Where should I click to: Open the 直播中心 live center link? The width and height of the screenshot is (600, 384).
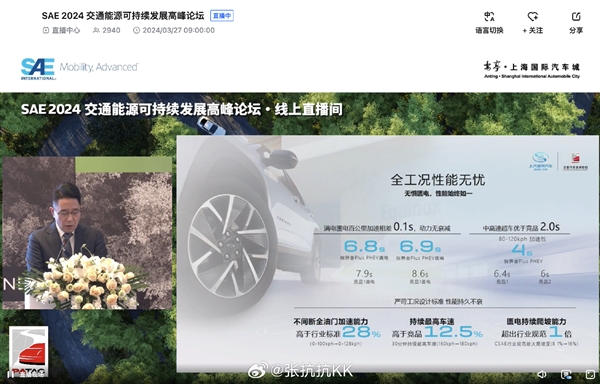[61, 30]
